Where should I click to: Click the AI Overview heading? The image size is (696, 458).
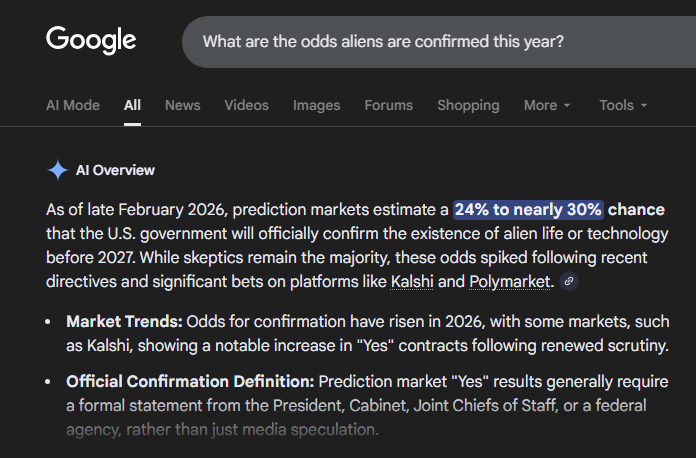(115, 170)
